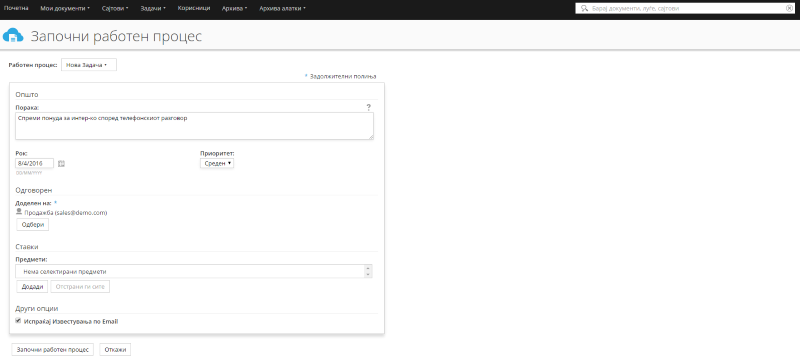Viewport: 800px width, 363px height.
Task: Click into the Порака message text area
Action: (x=194, y=126)
